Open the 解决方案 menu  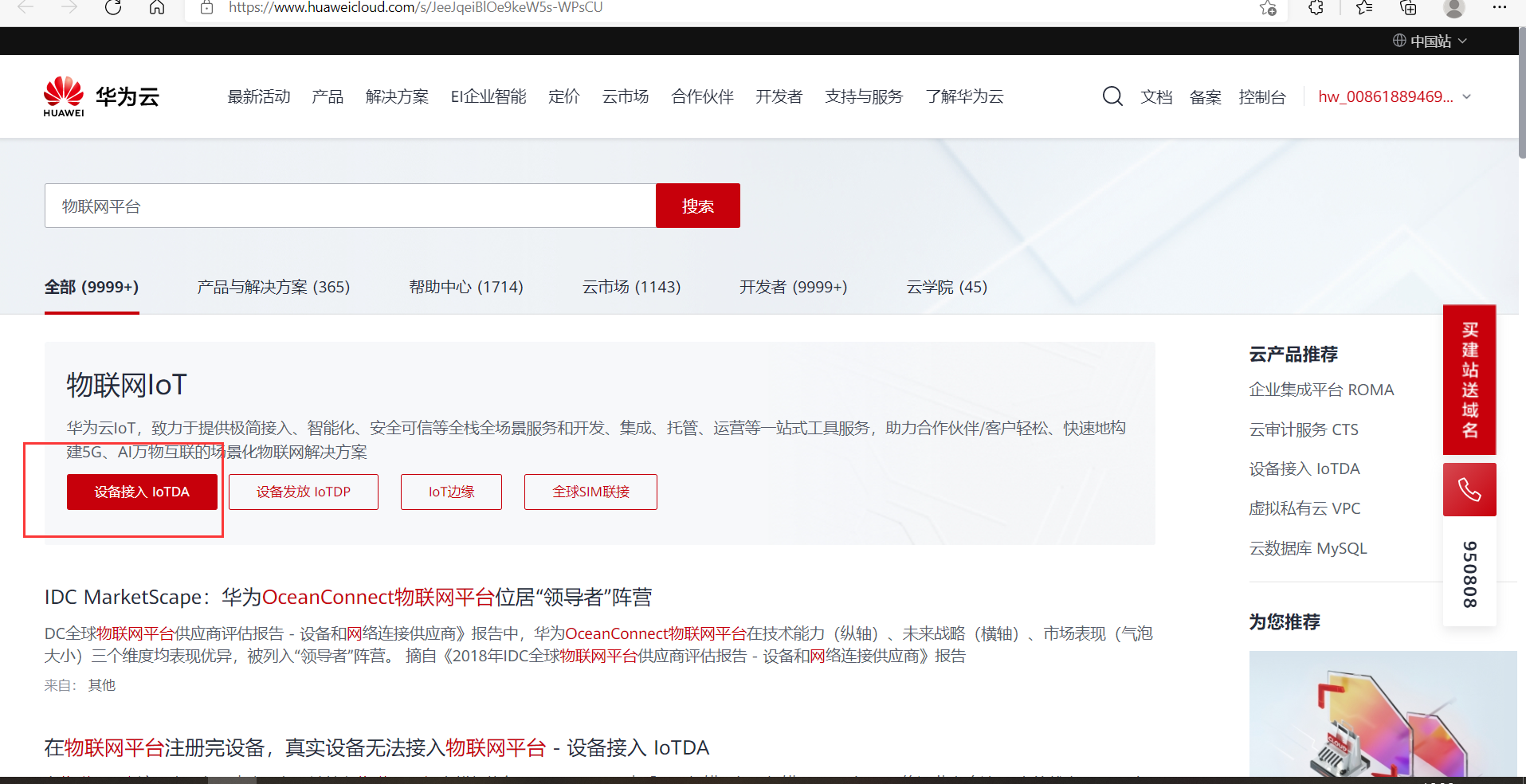tap(397, 96)
